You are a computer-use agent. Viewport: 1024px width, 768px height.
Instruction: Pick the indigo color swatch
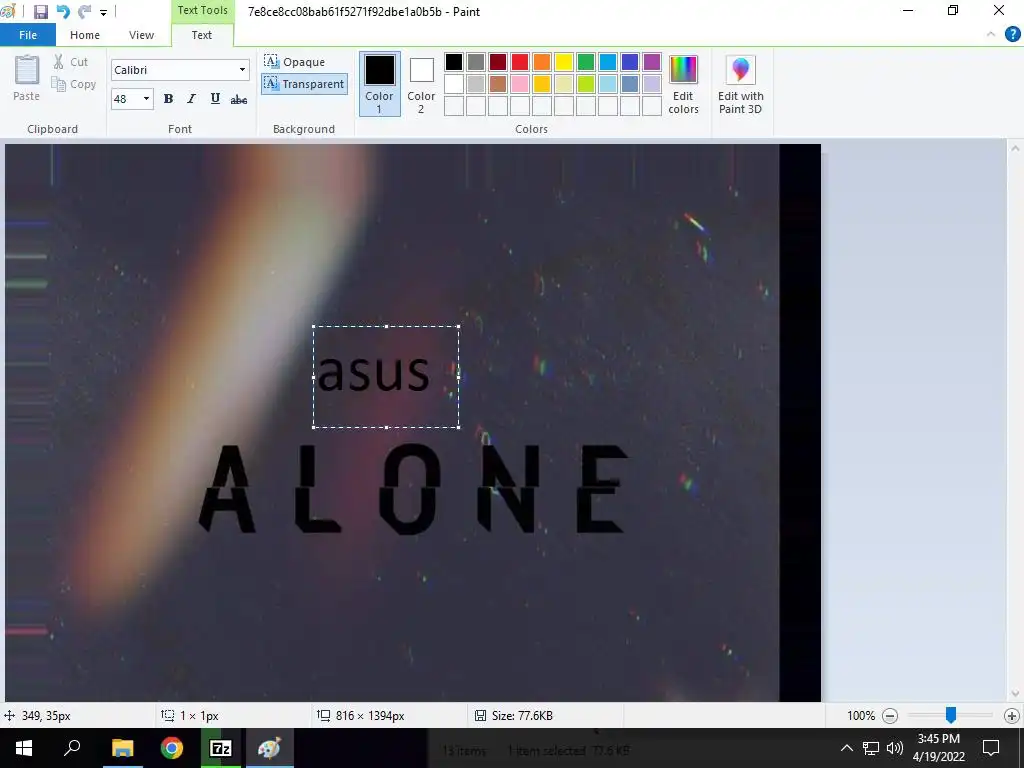tap(630, 62)
